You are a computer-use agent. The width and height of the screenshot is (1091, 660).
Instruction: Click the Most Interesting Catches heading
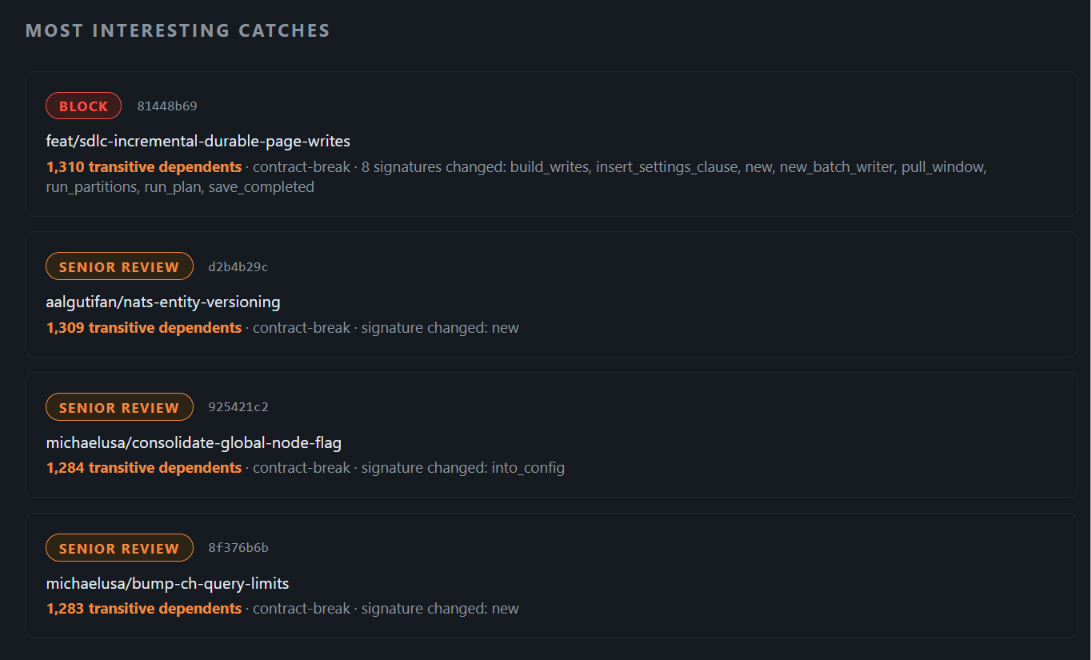click(177, 31)
